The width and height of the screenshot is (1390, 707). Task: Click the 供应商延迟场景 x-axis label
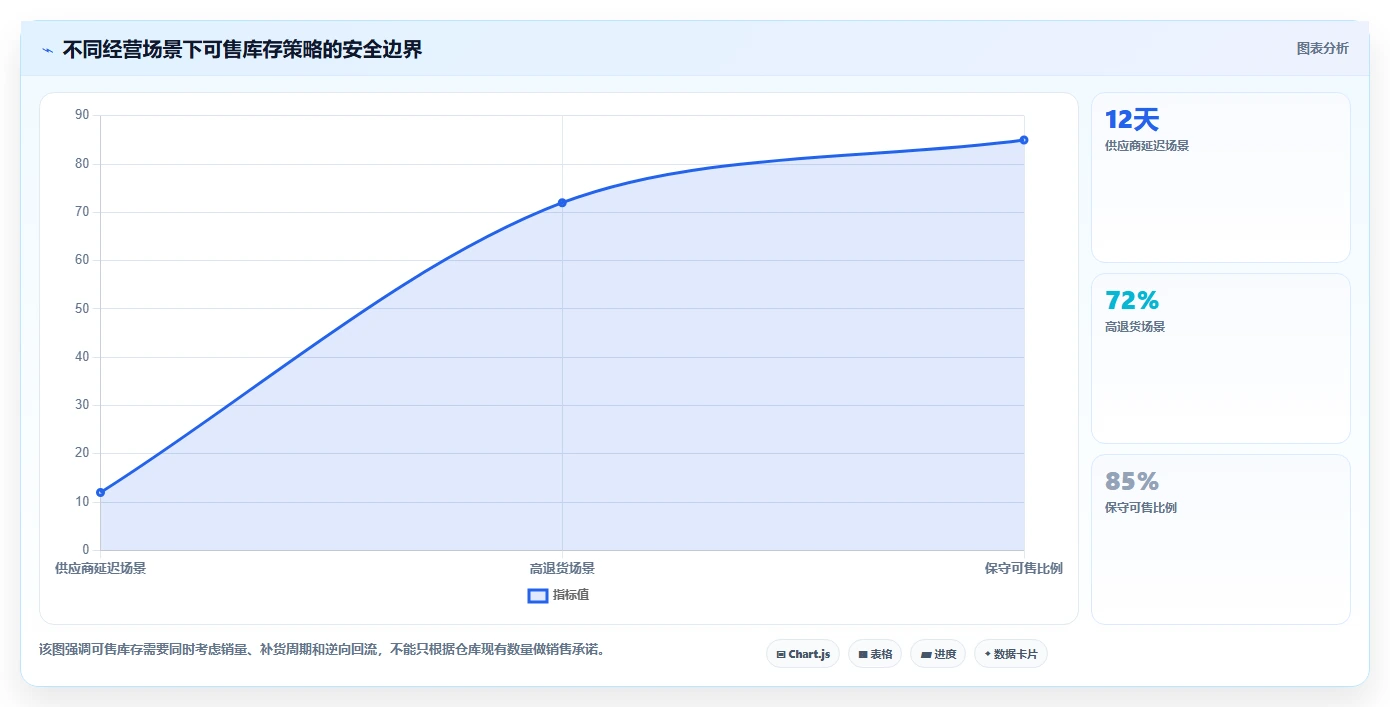click(100, 568)
